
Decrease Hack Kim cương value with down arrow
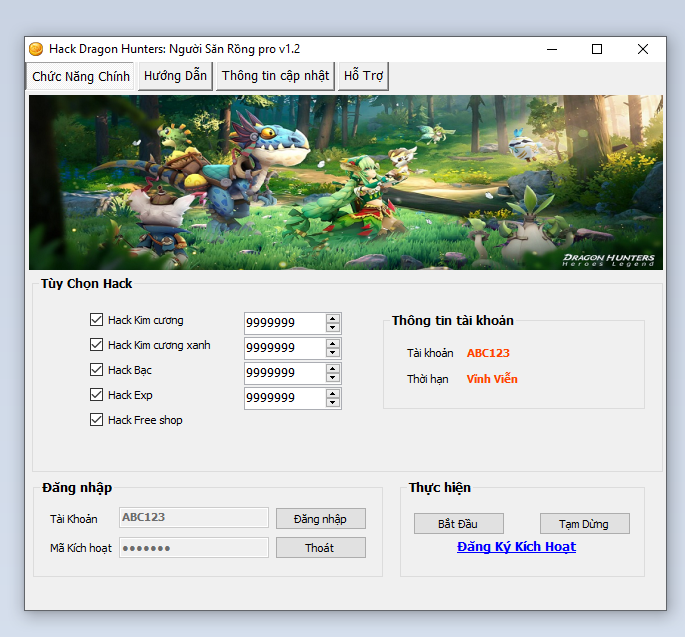(333, 327)
